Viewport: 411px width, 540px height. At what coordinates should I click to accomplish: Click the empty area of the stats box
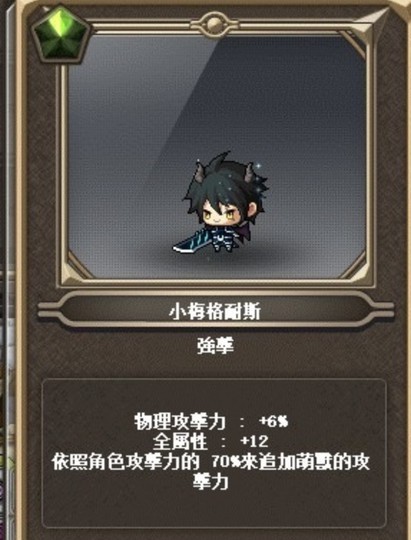click(214, 506)
